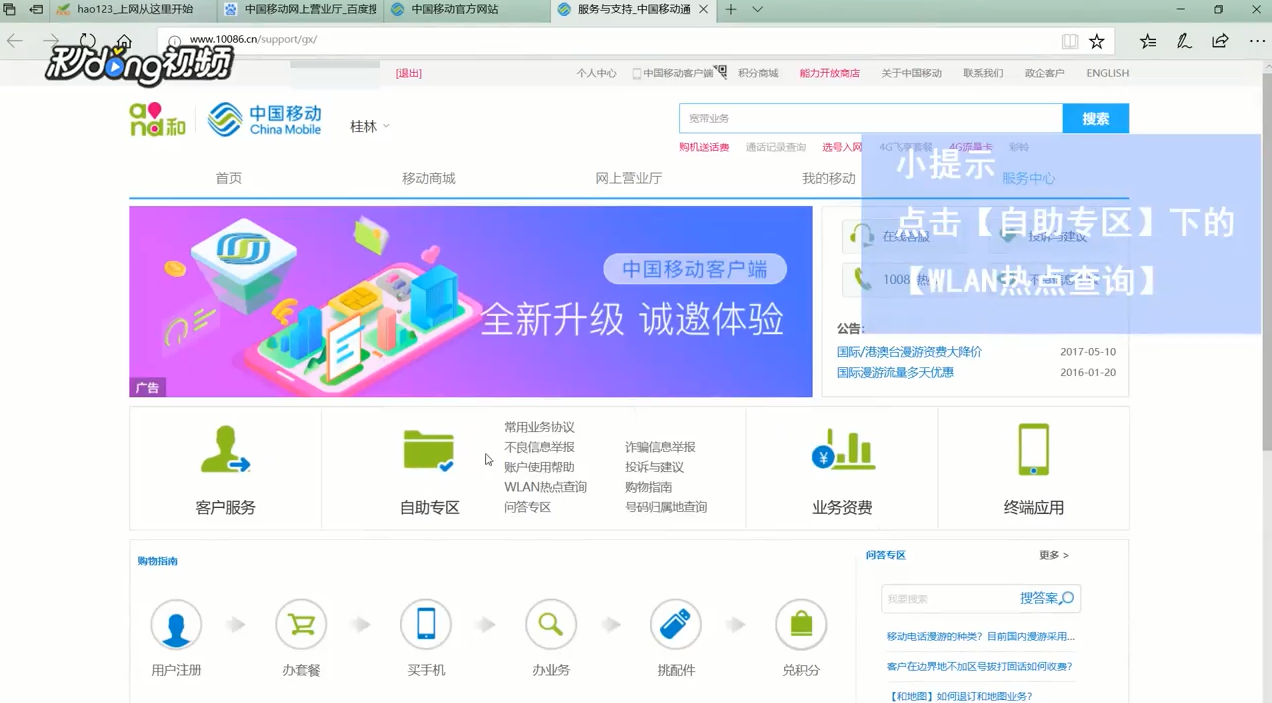This screenshot has width=1272, height=703.
Task: Open favorites hub icon
Action: tap(1148, 41)
